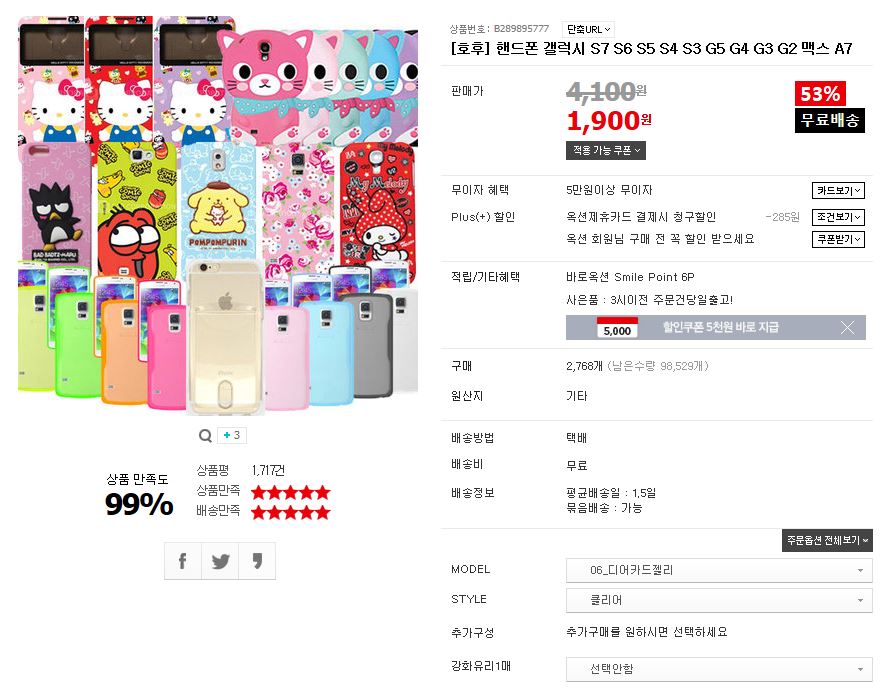Click the magnifier zoom icon under image

(x=206, y=435)
